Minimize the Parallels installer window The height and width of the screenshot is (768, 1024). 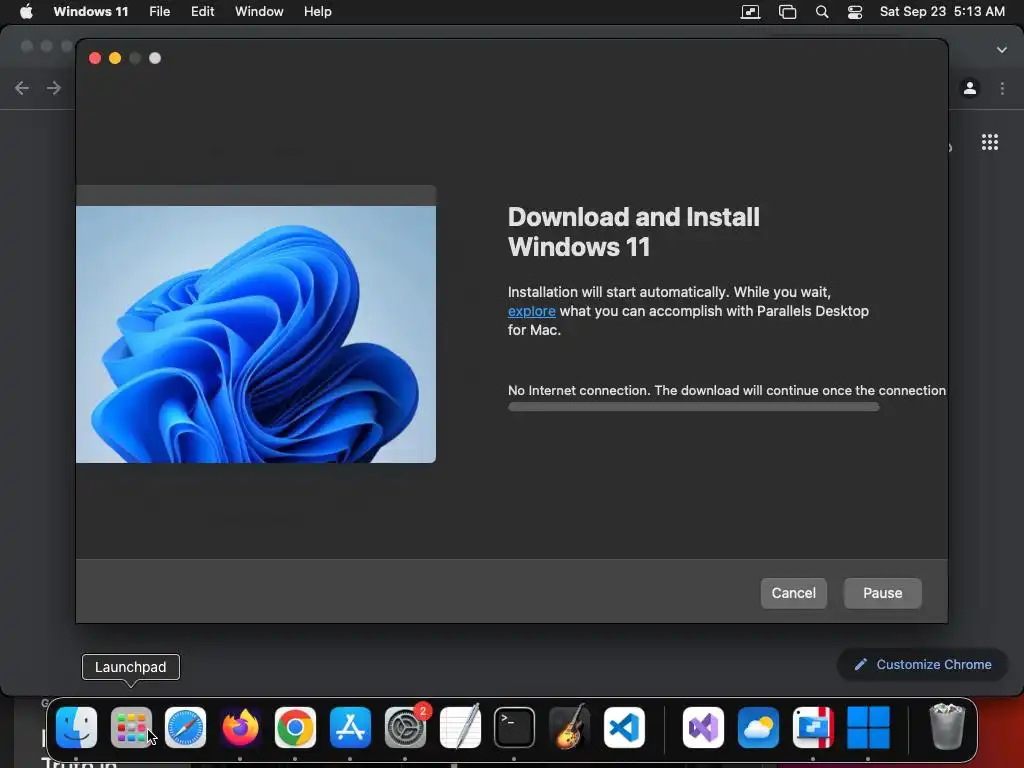tap(115, 58)
